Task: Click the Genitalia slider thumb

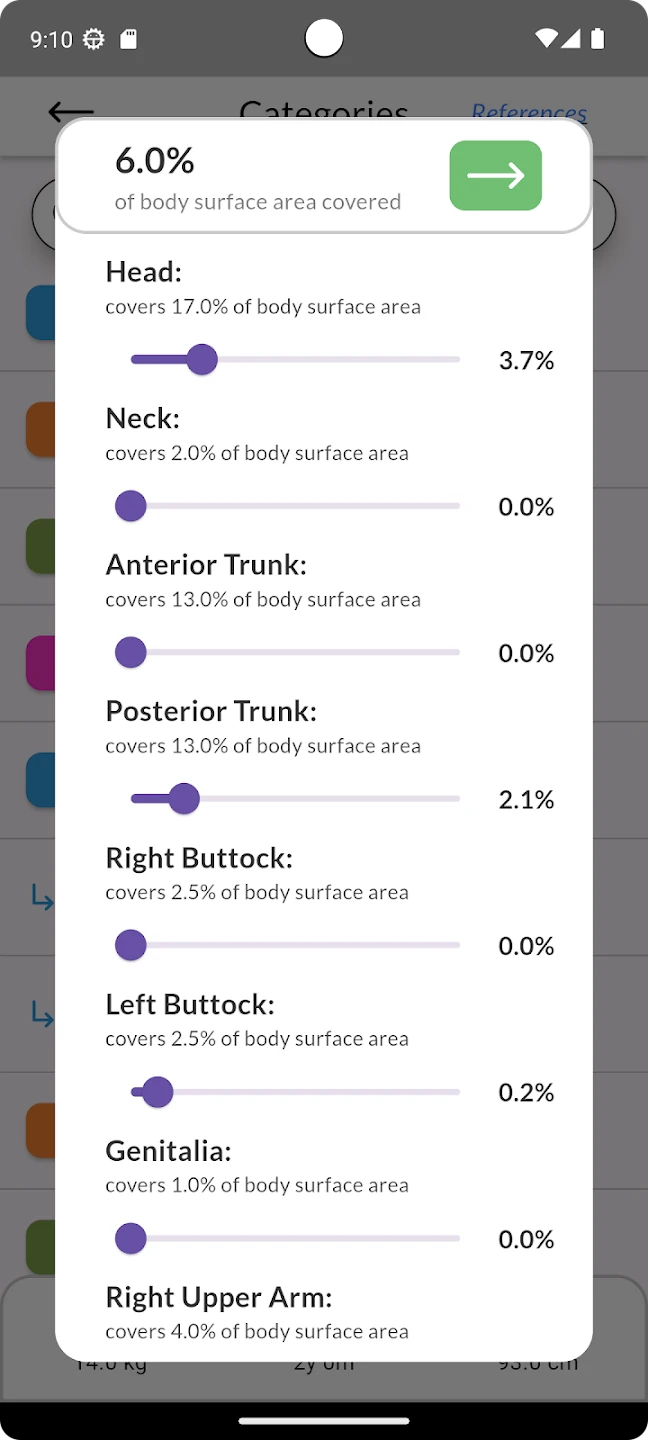Action: pyautogui.click(x=131, y=1238)
